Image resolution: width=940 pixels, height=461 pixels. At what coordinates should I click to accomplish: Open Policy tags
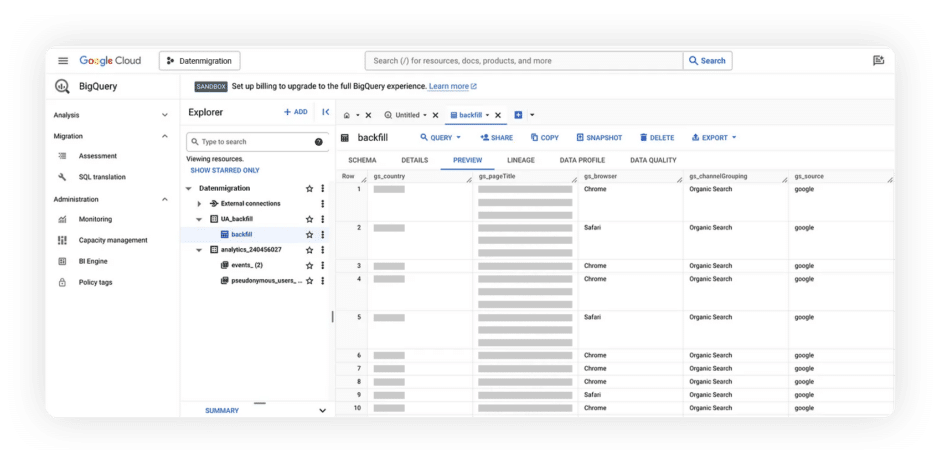click(95, 282)
